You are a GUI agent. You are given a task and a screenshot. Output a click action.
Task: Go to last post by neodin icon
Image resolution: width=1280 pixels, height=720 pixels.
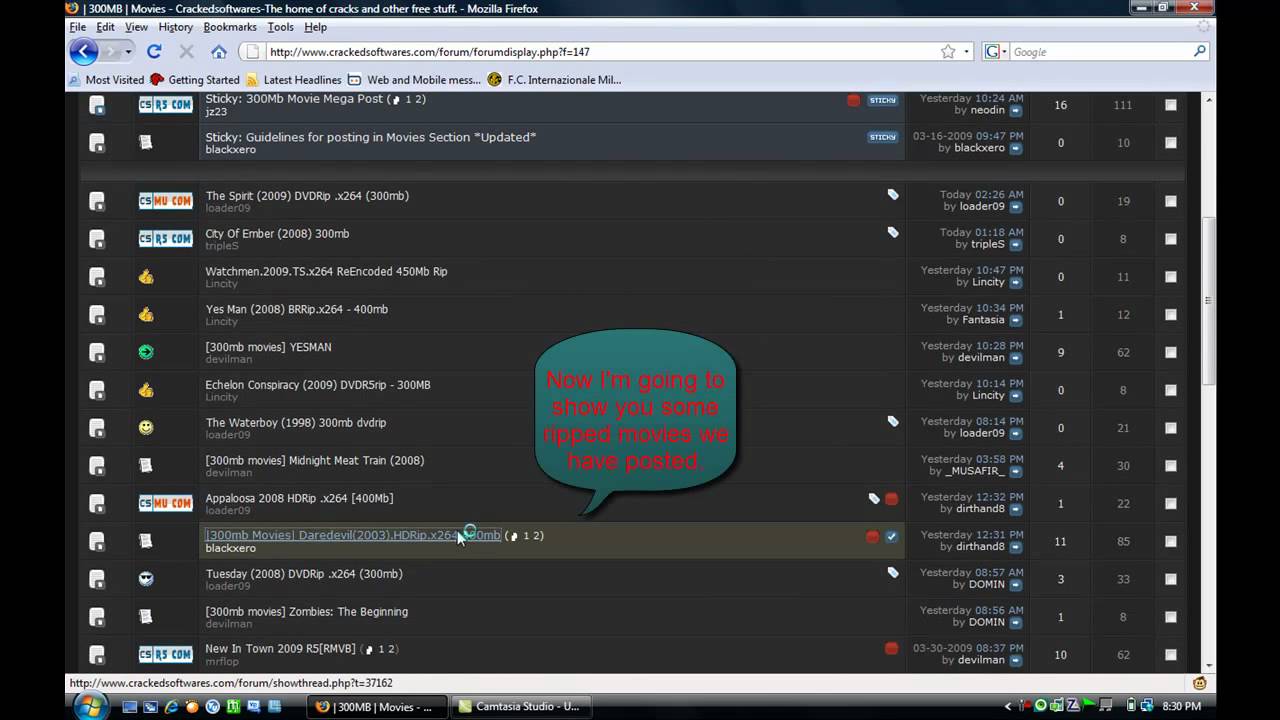(1016, 110)
